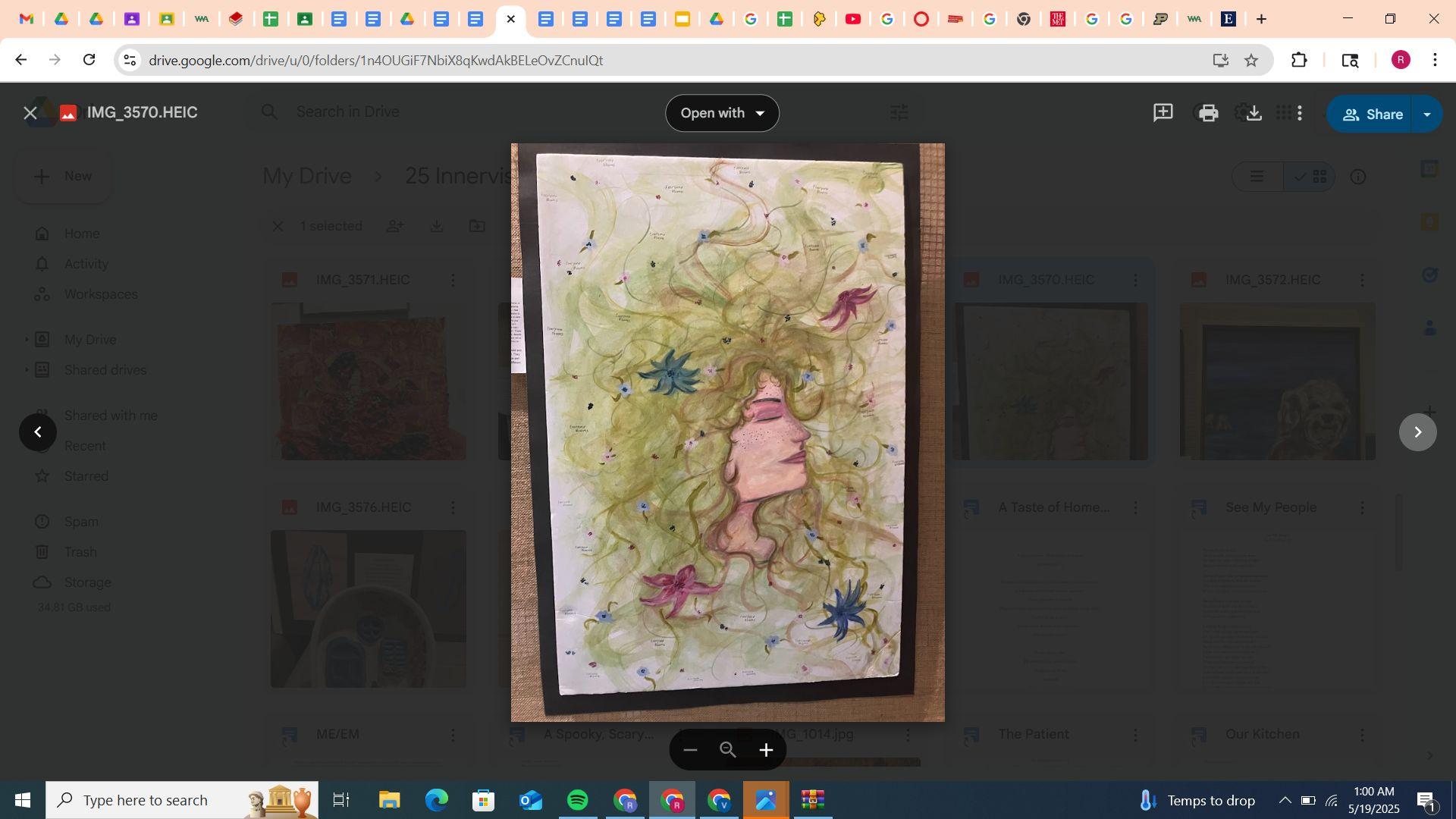The image size is (1456, 819).
Task: Open the Chrome three-dot menu
Action: (x=1435, y=60)
